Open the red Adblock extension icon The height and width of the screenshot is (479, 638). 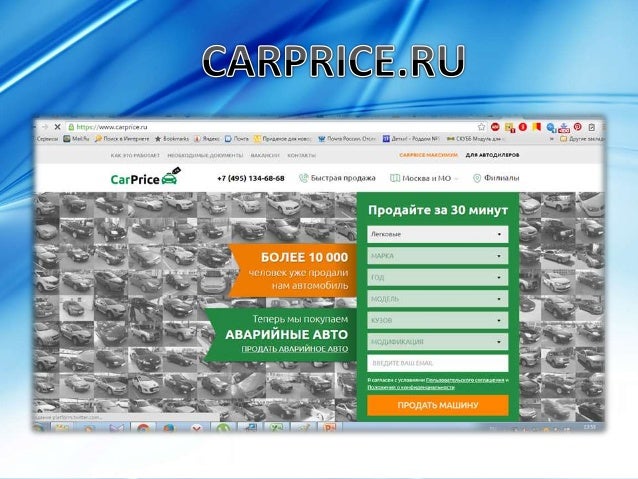pos(495,127)
